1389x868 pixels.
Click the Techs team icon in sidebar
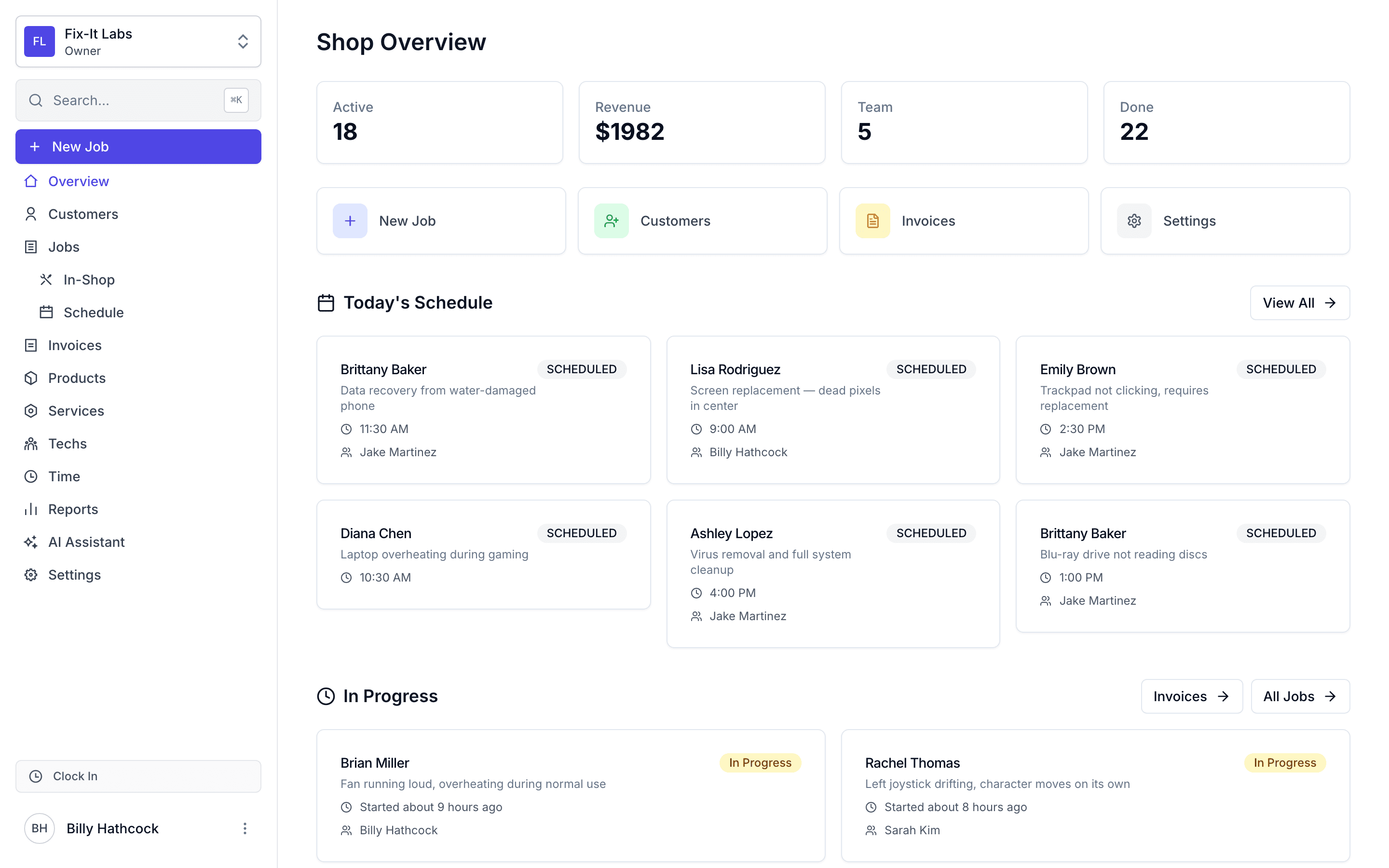[x=30, y=443]
